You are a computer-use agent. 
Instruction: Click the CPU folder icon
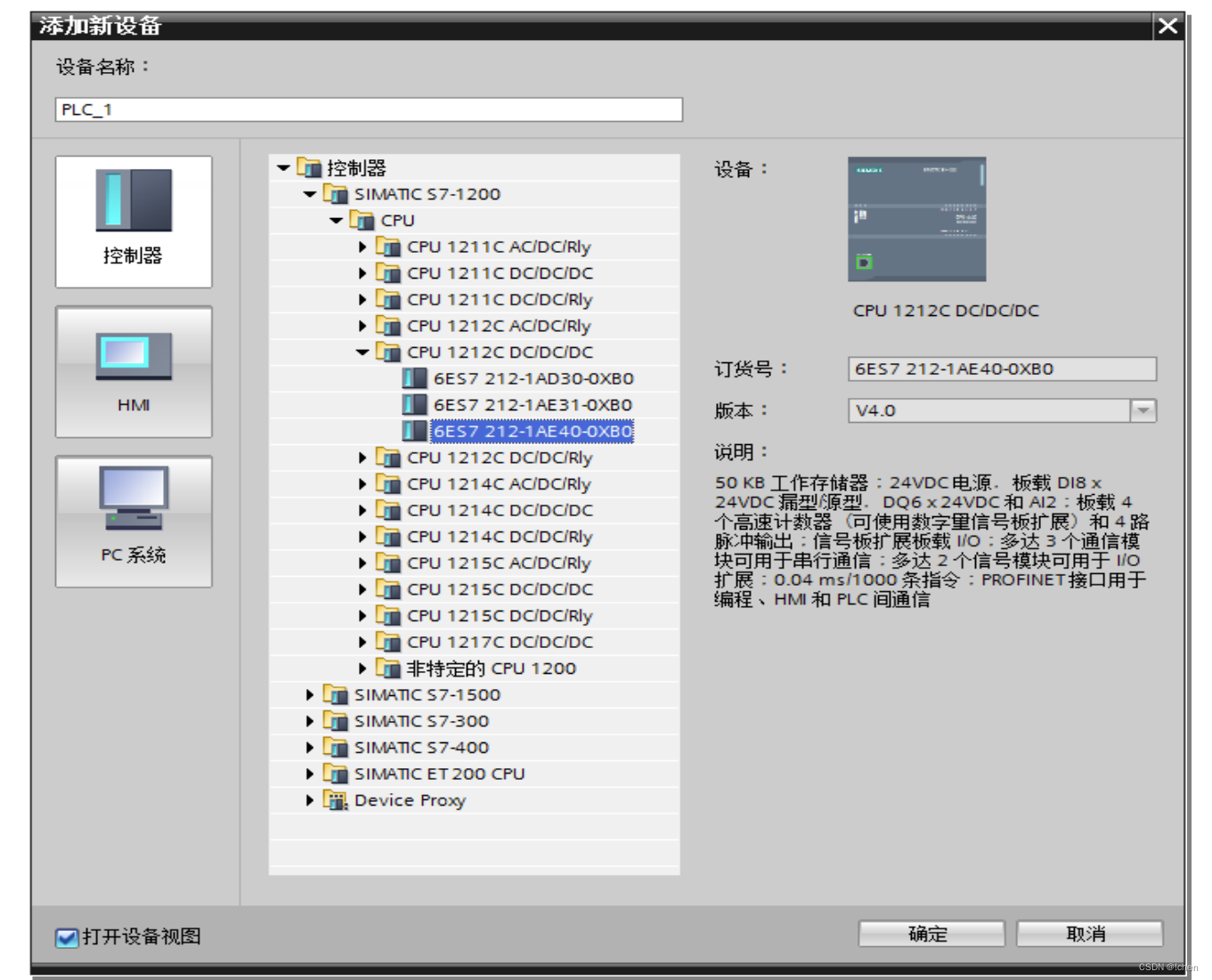[x=362, y=220]
